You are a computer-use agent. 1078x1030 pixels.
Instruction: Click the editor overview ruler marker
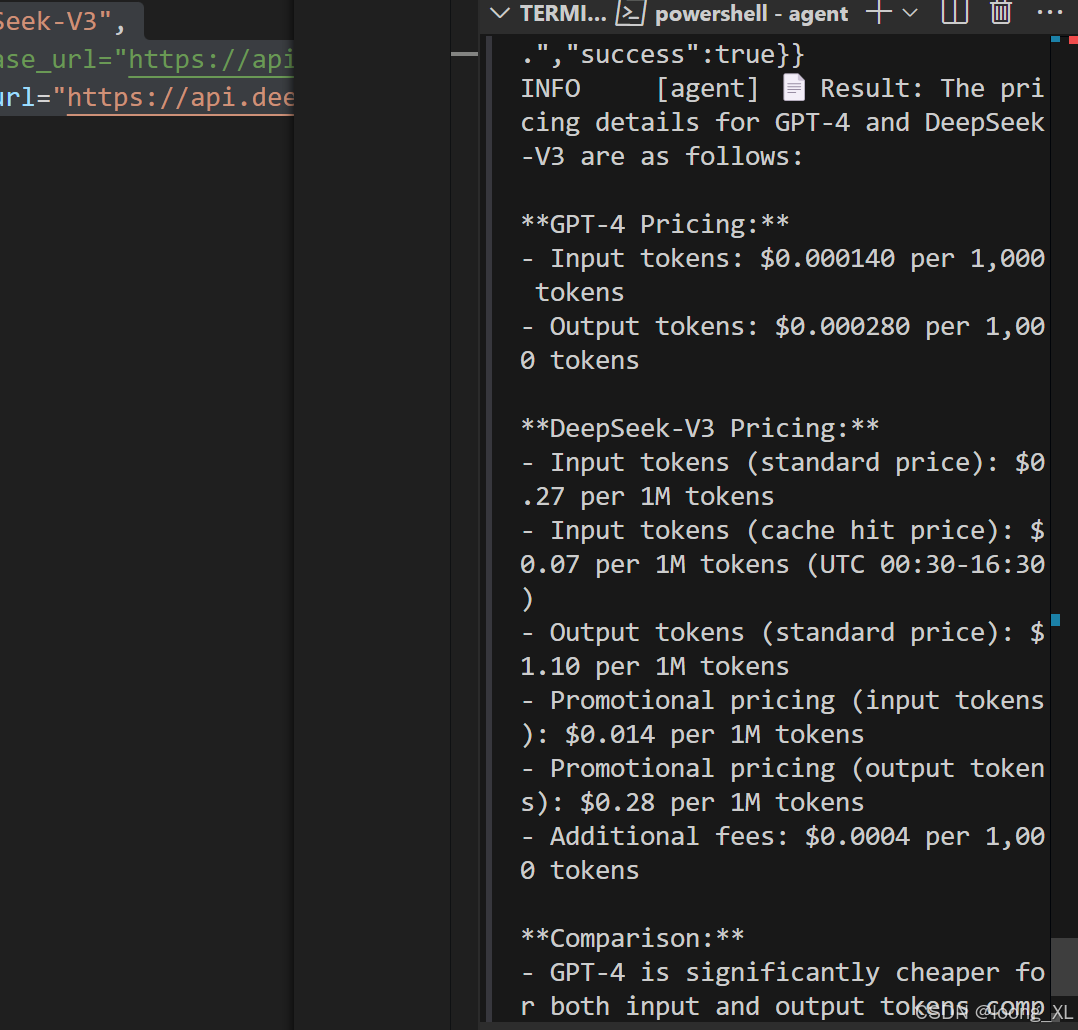coord(465,54)
